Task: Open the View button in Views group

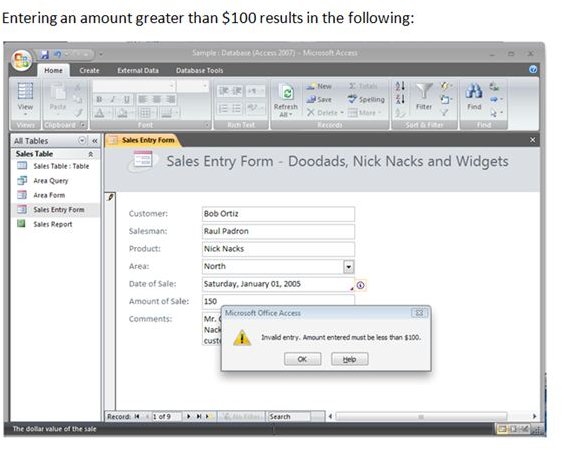Action: point(25,100)
